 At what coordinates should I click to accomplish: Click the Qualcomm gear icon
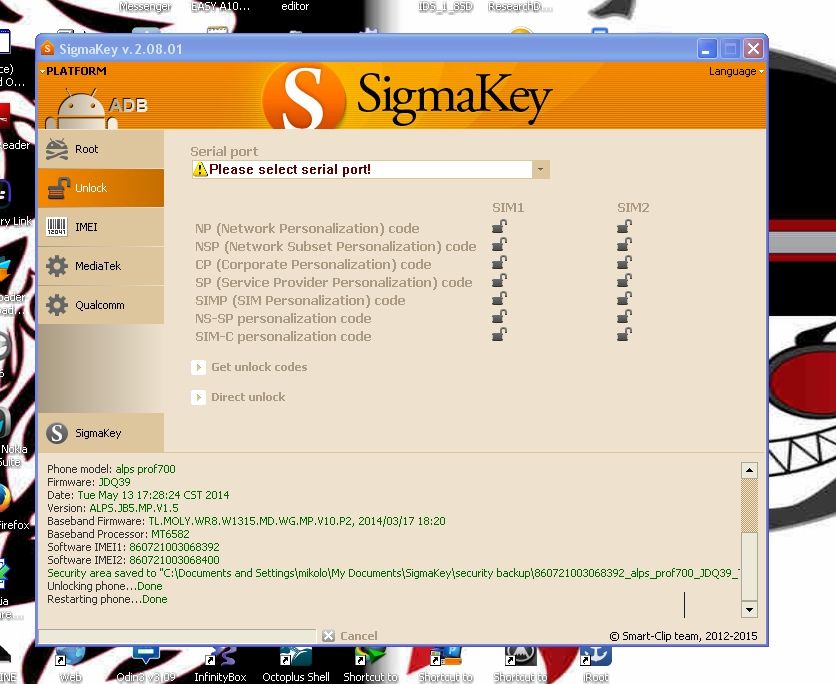pos(57,305)
